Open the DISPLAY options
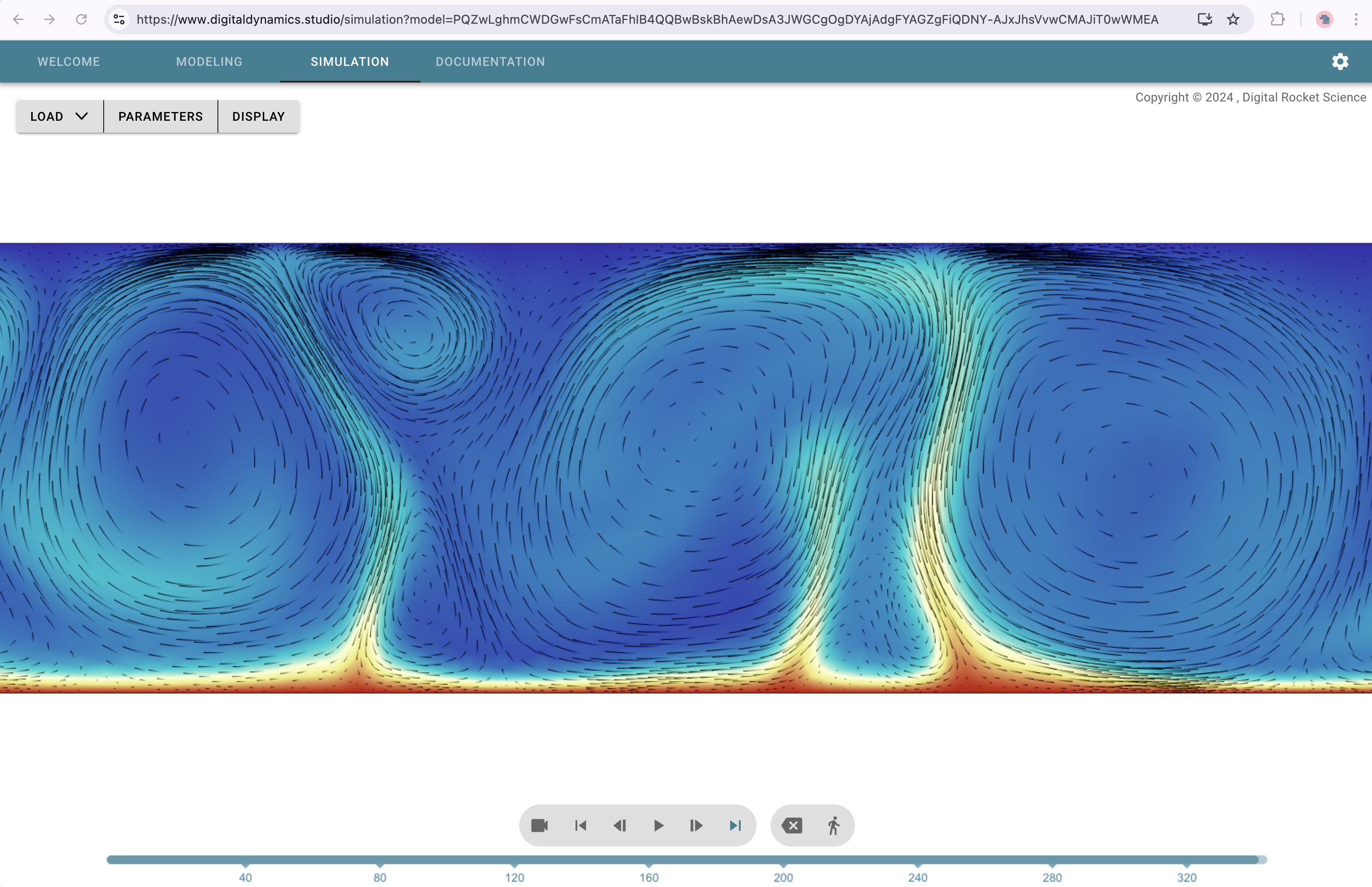This screenshot has width=1372, height=887. click(259, 116)
